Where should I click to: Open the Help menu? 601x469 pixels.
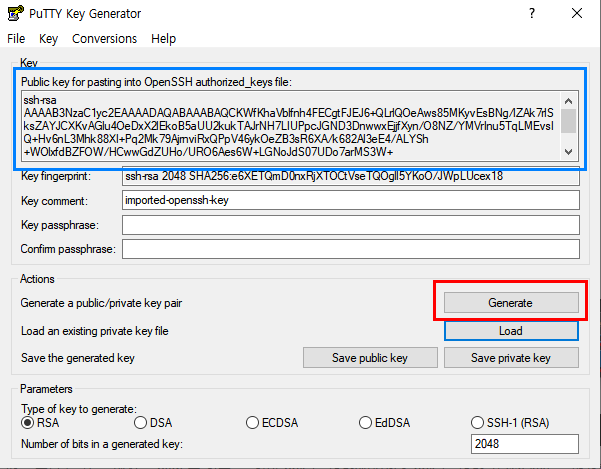163,39
